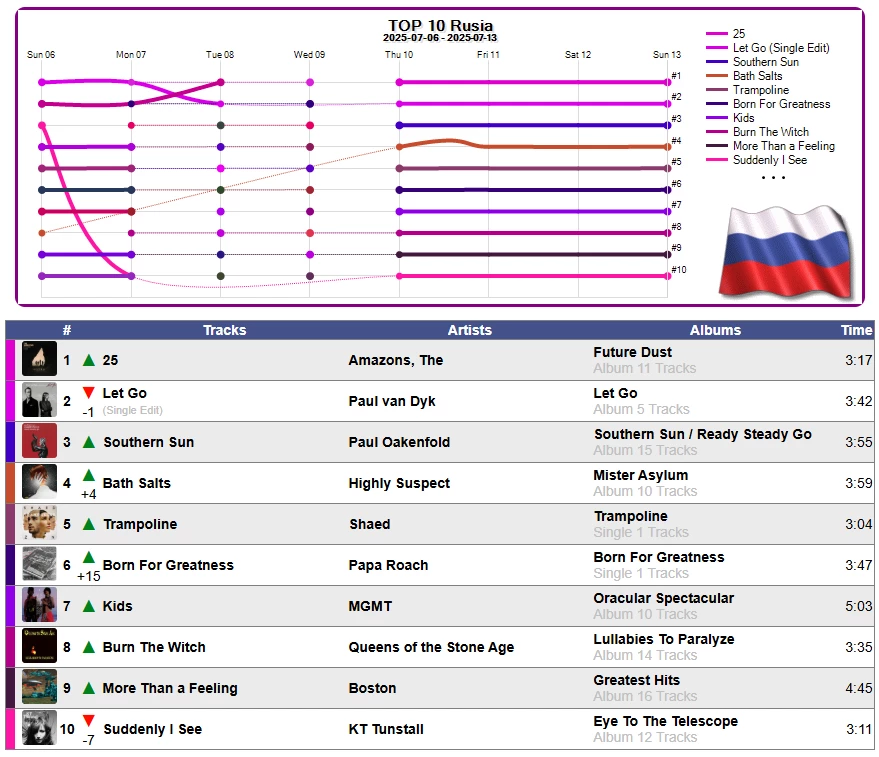Image resolution: width=879 pixels, height=757 pixels.
Task: Open the Greatest Hits album
Action: click(x=637, y=680)
